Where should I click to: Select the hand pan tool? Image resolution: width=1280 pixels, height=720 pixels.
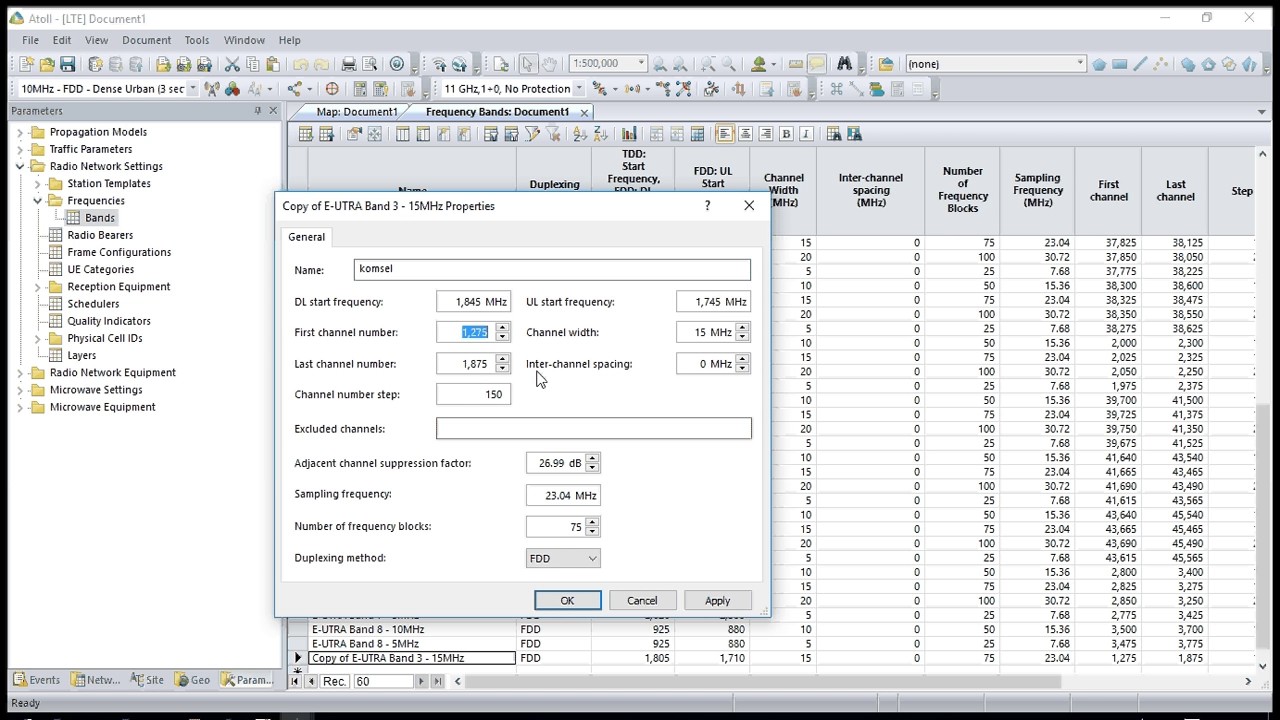(549, 64)
